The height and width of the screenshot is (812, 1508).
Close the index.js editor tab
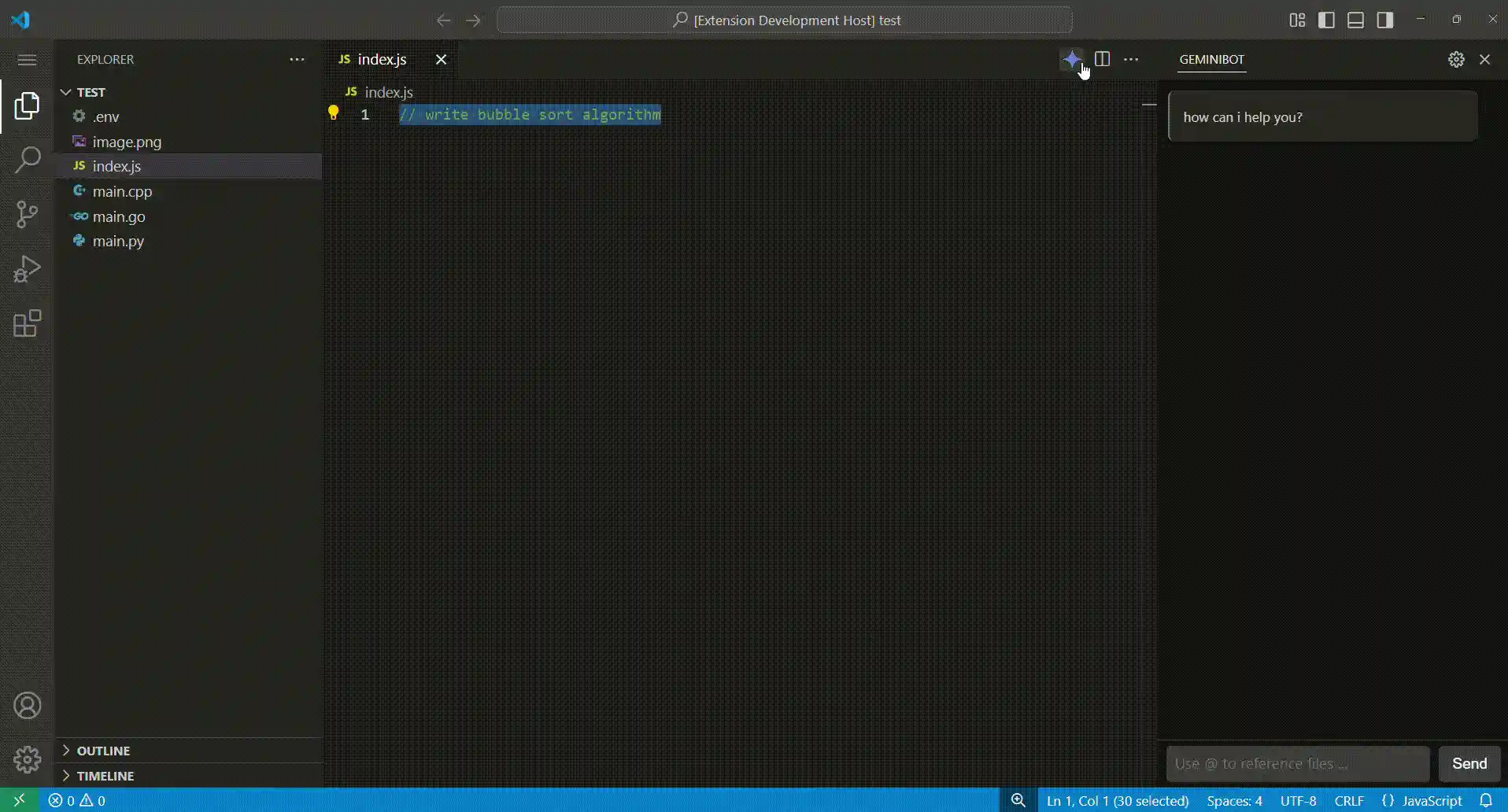click(x=441, y=60)
